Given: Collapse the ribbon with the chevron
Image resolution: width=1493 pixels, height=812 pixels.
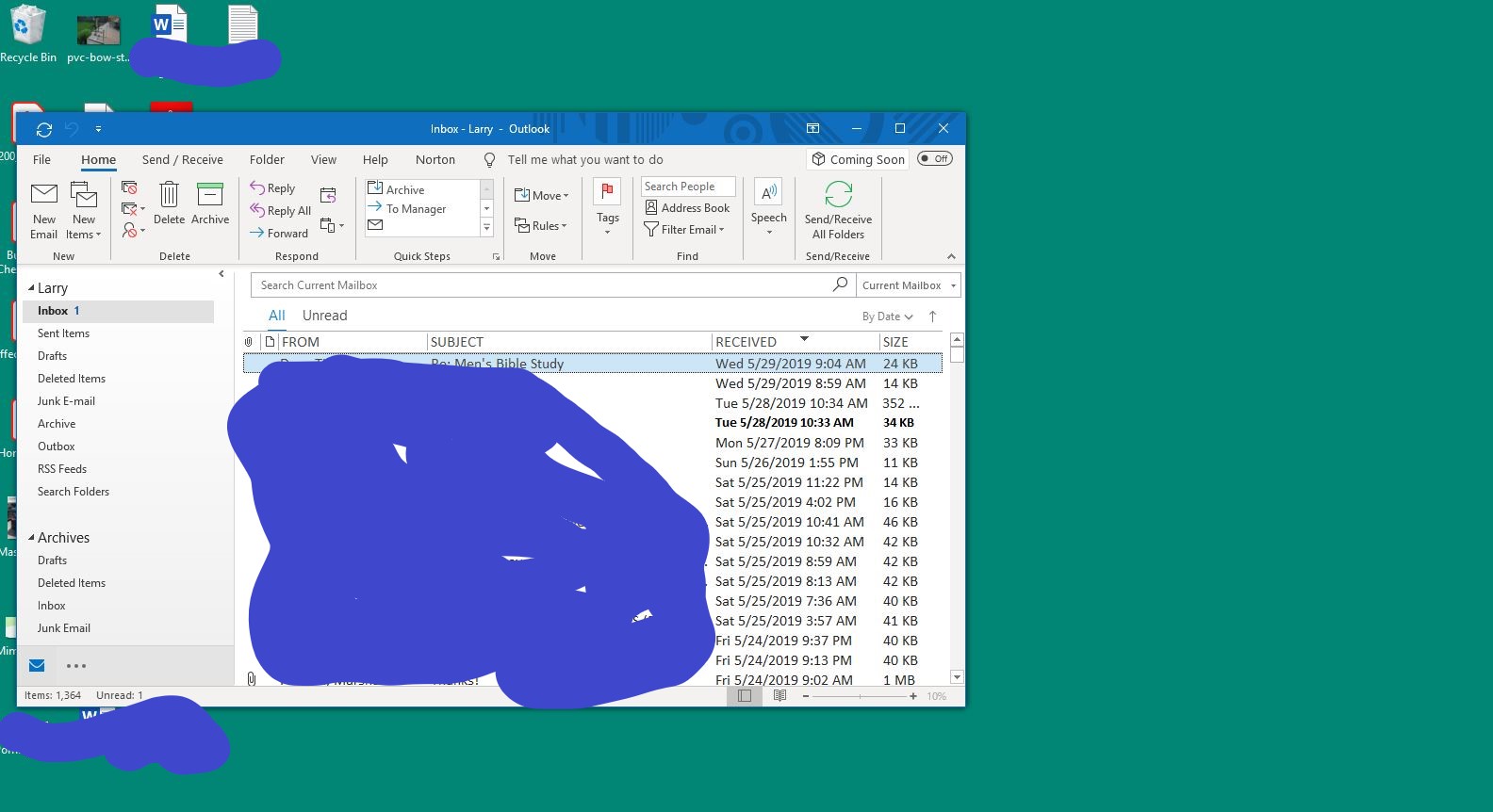Looking at the screenshot, I should tap(951, 256).
